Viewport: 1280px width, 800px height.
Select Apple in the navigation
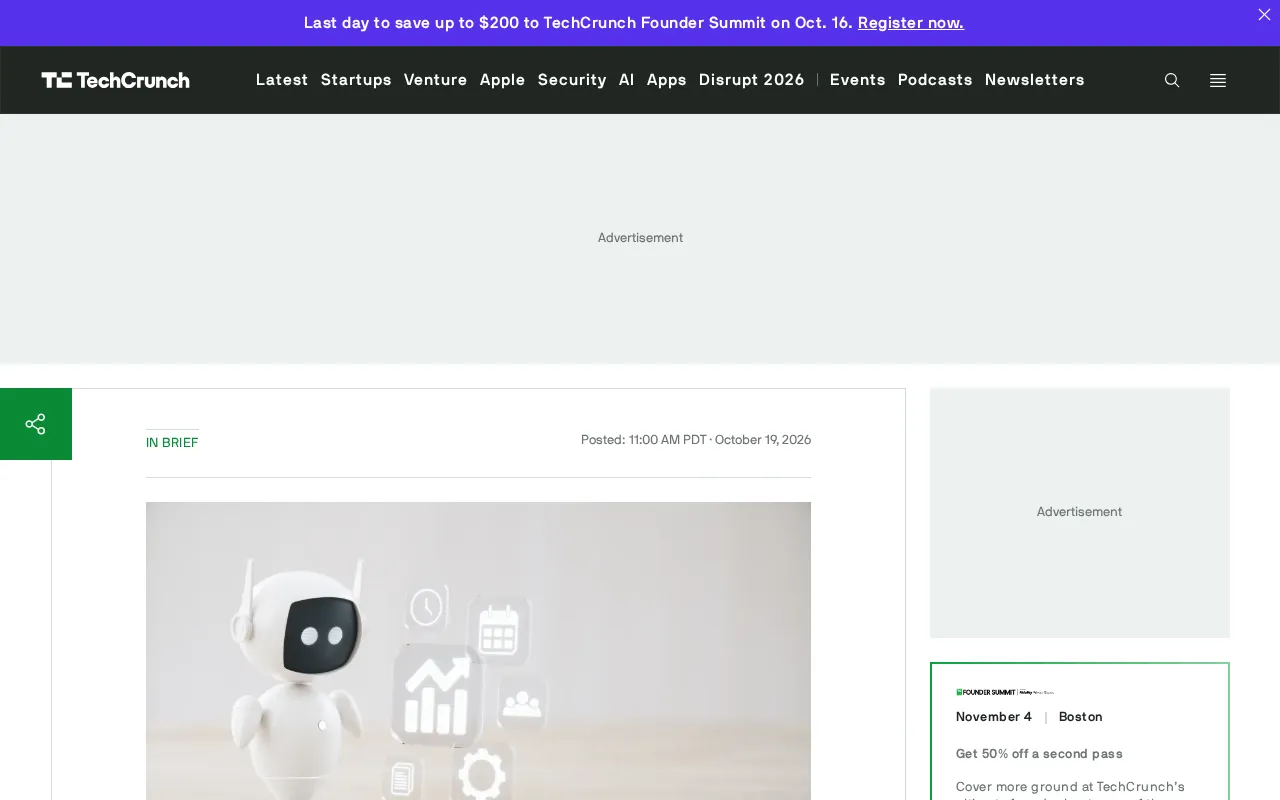tap(503, 80)
